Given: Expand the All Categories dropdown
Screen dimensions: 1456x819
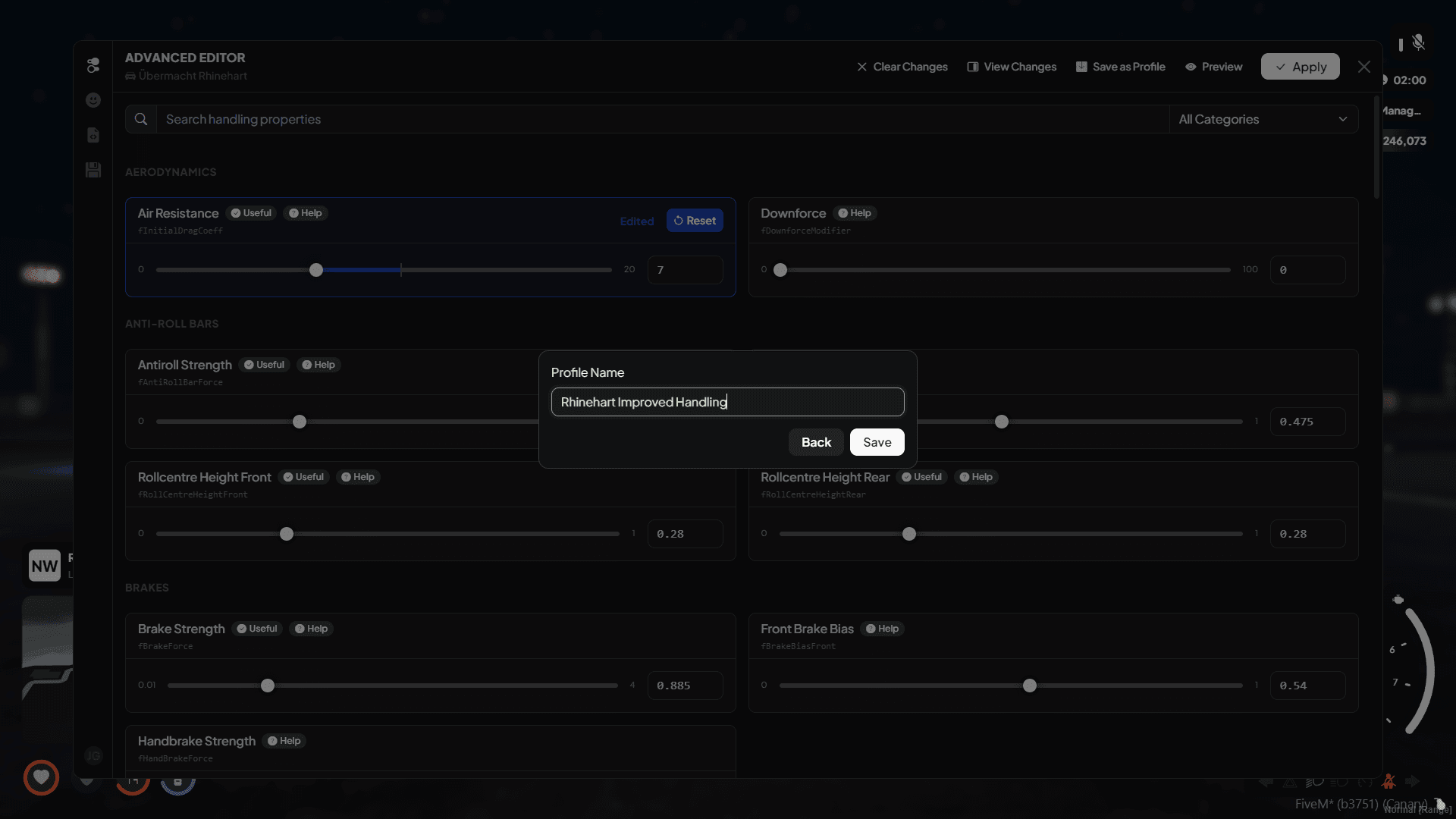Looking at the screenshot, I should (x=1263, y=119).
